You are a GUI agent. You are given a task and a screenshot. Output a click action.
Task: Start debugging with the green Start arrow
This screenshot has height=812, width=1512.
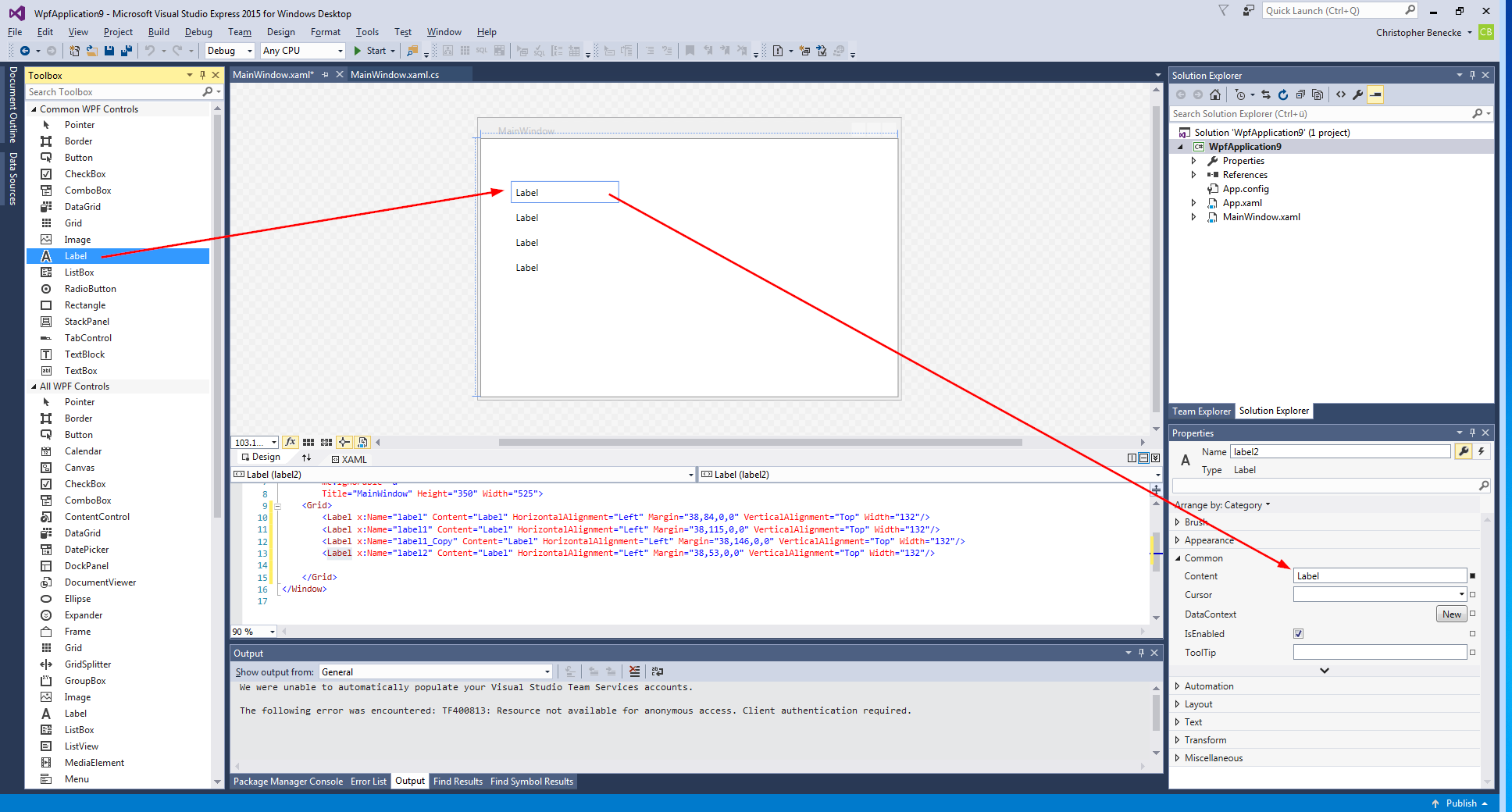(x=358, y=51)
